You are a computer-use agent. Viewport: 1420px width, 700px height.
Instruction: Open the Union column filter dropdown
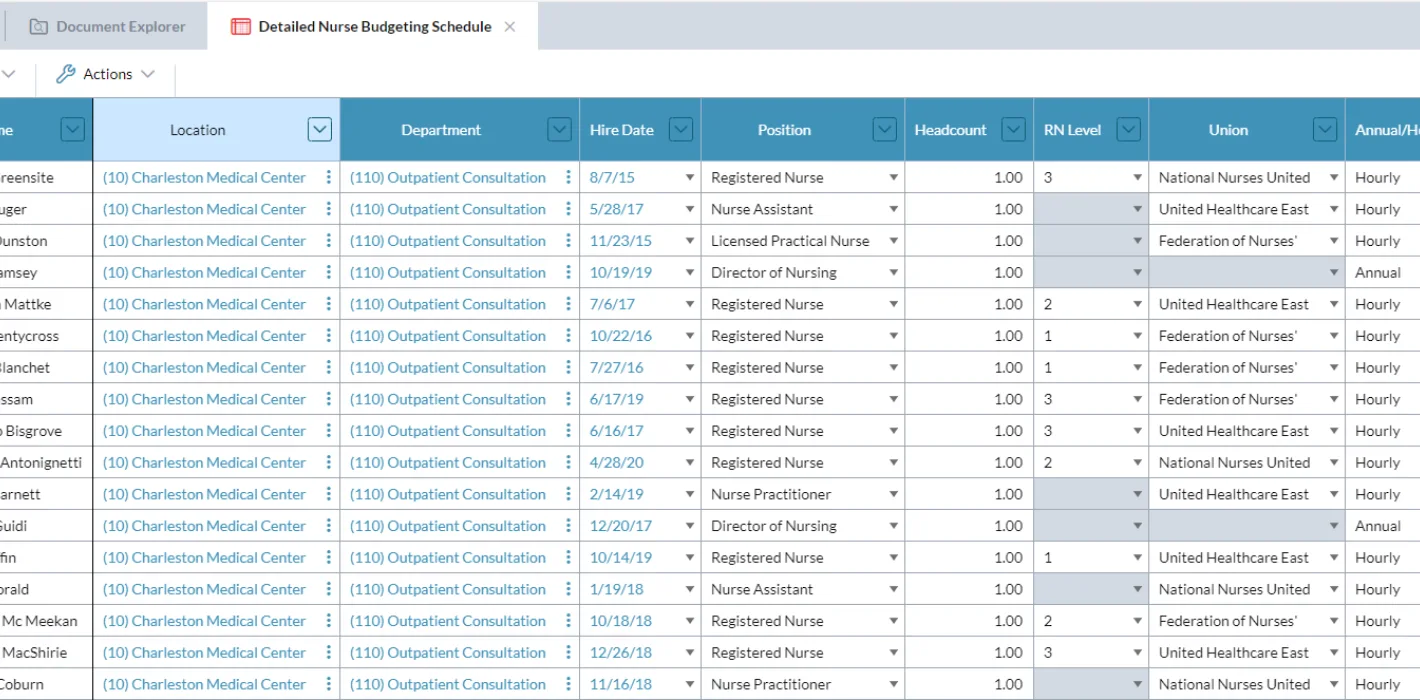pyautogui.click(x=1325, y=129)
